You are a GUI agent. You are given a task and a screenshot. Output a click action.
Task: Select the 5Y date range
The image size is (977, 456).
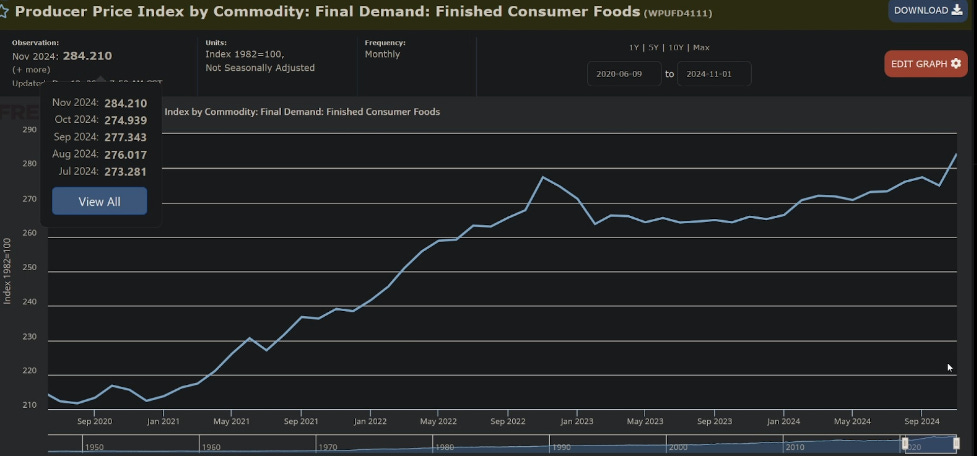coord(653,47)
